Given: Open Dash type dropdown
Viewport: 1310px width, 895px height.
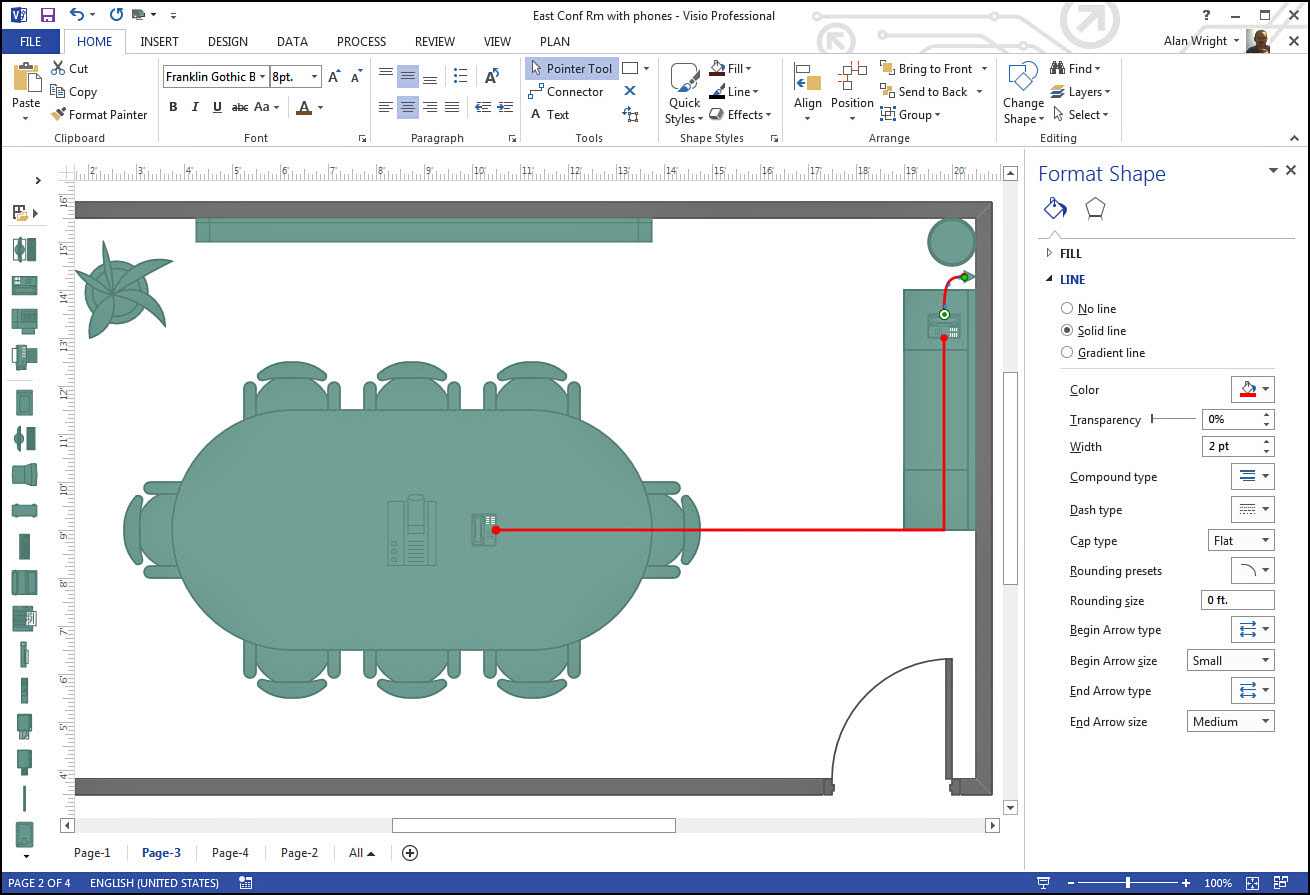Looking at the screenshot, I should [1252, 509].
